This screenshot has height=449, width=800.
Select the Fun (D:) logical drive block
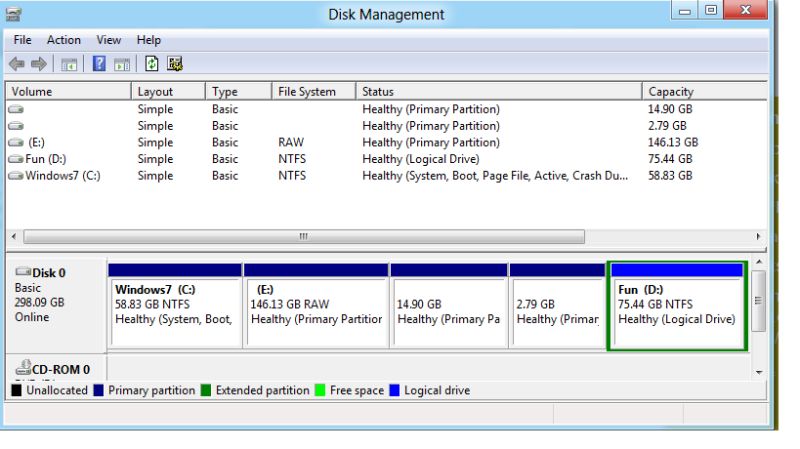(x=677, y=306)
